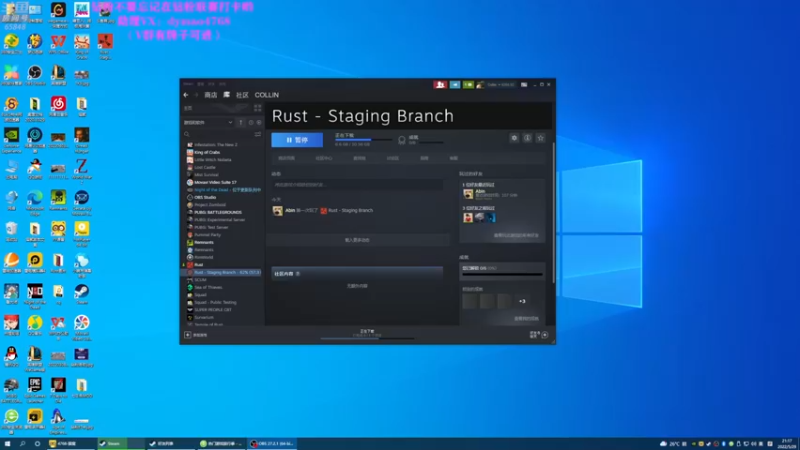Open the first avatar under friends who played before
The image size is (800, 450).
(x=468, y=217)
